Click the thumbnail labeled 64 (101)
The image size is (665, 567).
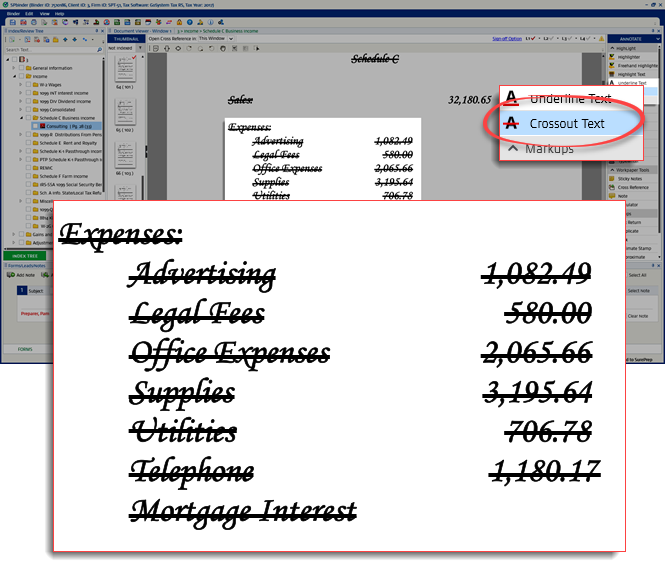pos(125,69)
